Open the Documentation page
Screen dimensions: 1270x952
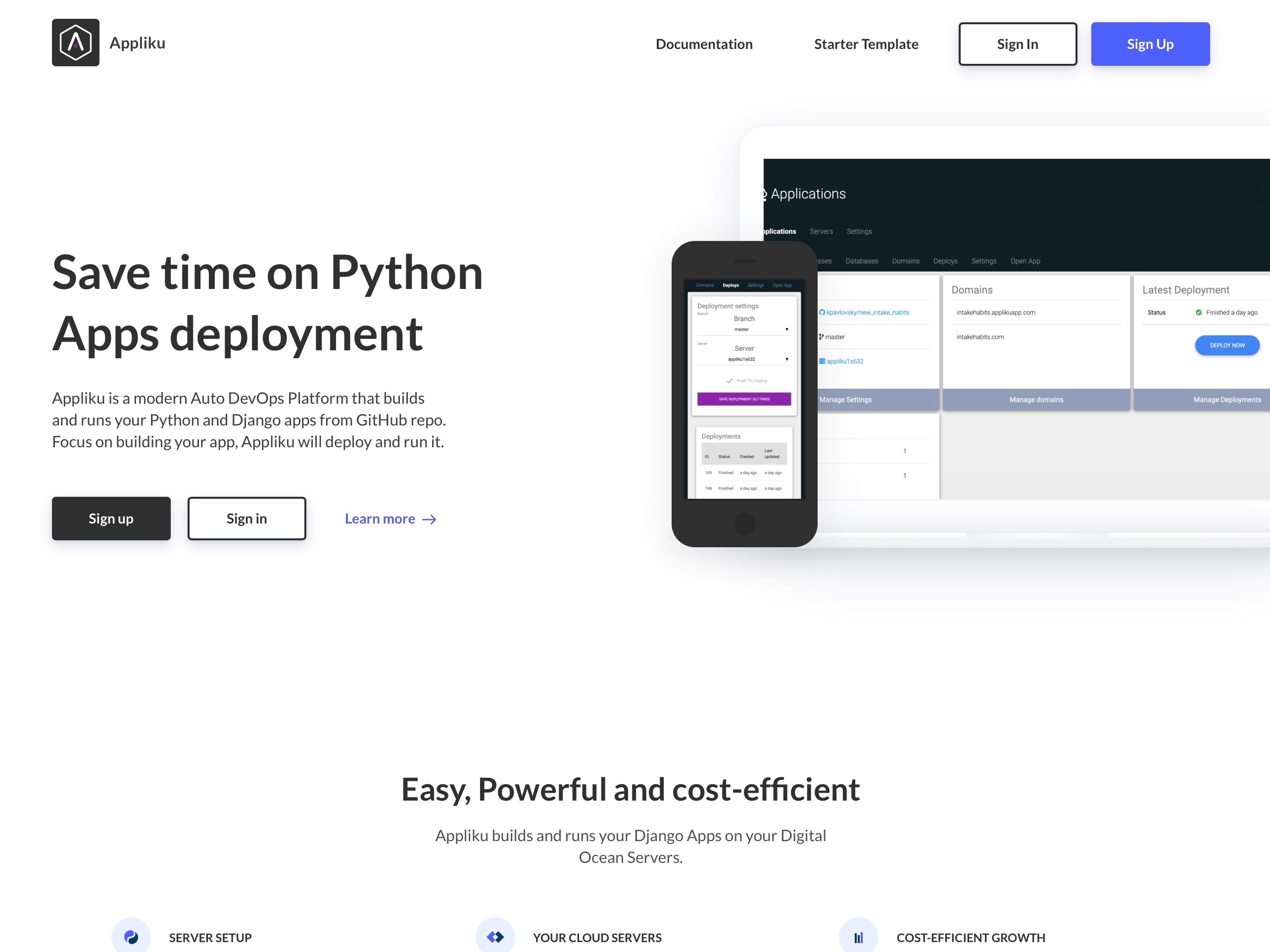click(704, 44)
